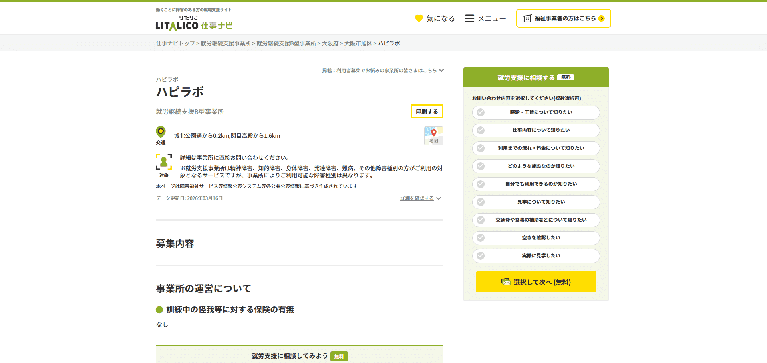This screenshot has width=767, height=363.
Task: Open the LITALICO 仕事ナビ logo home link
Action: pos(194,22)
